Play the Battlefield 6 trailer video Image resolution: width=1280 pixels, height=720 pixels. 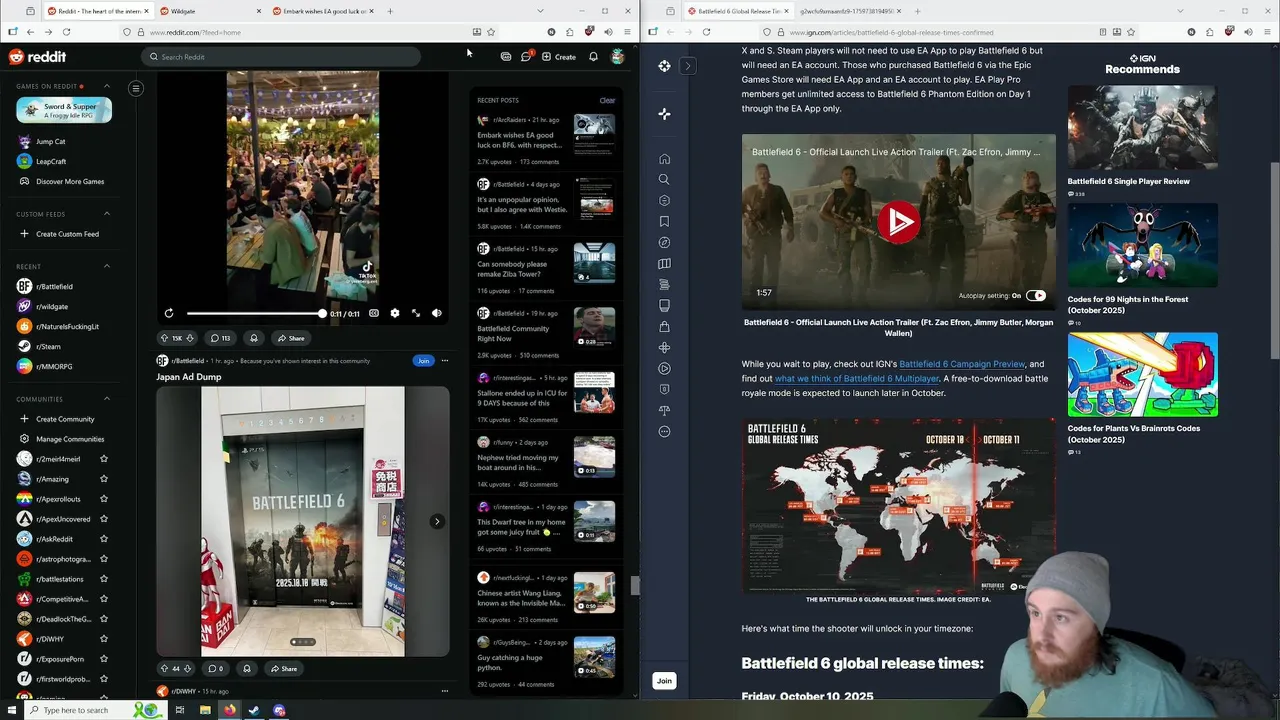pyautogui.click(x=898, y=221)
